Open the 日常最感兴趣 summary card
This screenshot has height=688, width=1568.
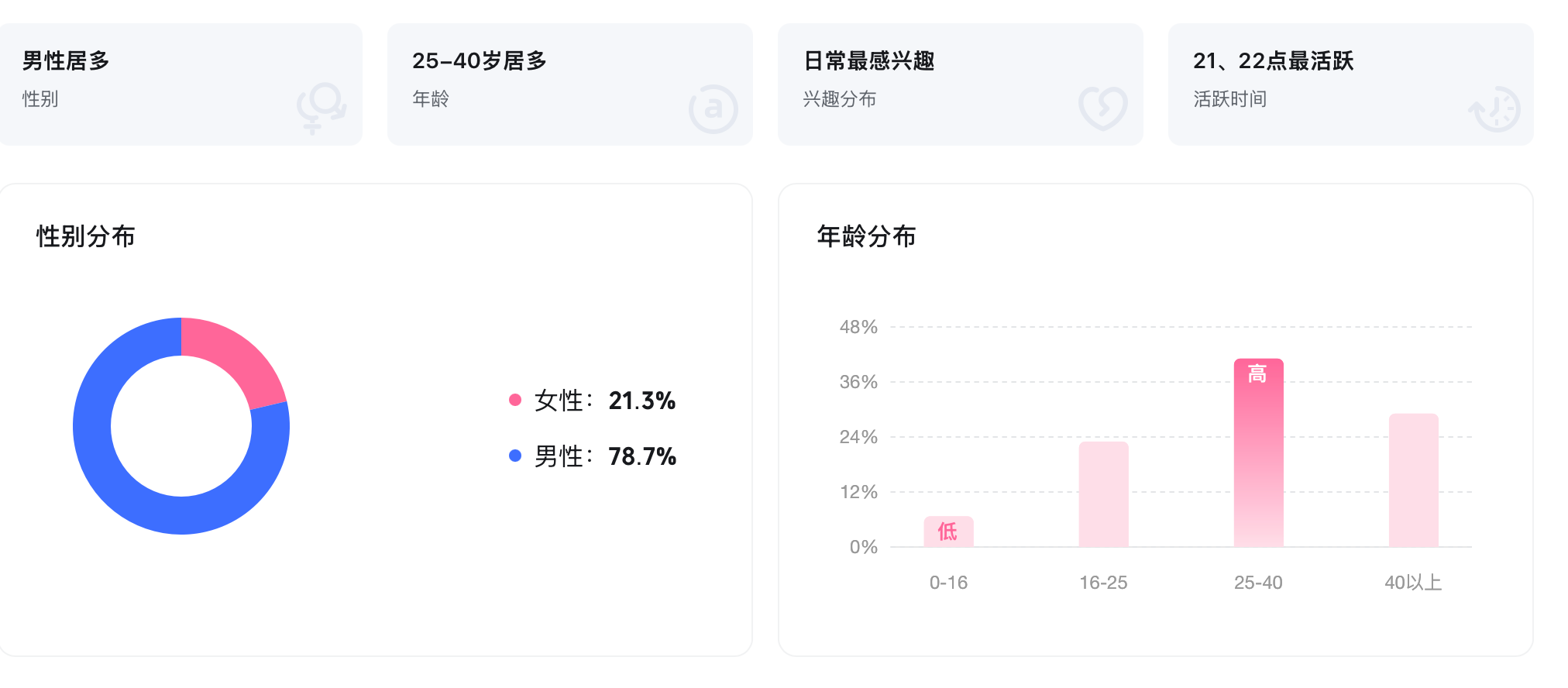pos(960,84)
